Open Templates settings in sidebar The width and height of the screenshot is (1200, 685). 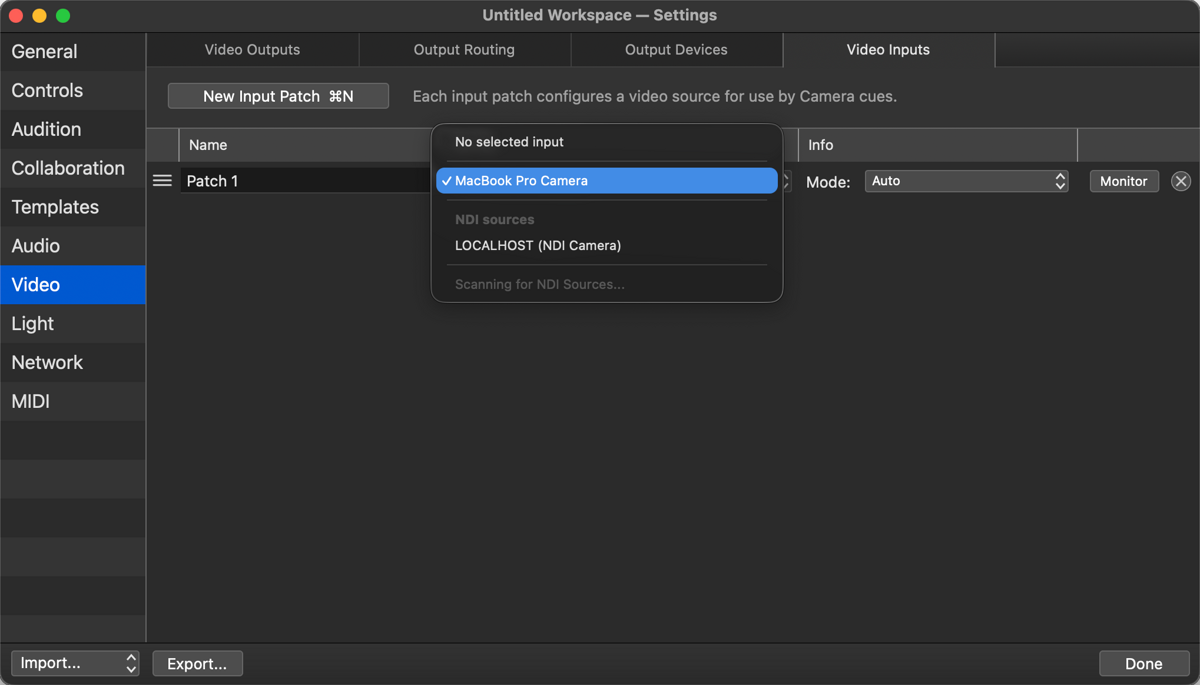[73, 207]
